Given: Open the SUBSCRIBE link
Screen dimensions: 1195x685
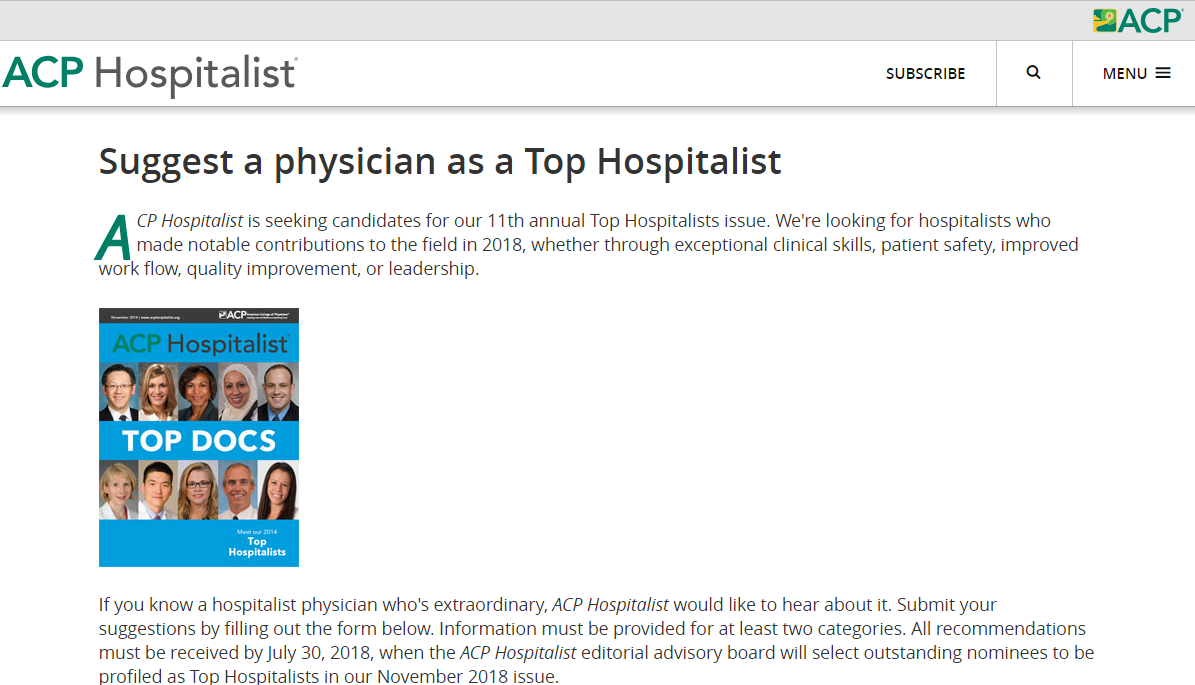Looking at the screenshot, I should pyautogui.click(x=925, y=74).
